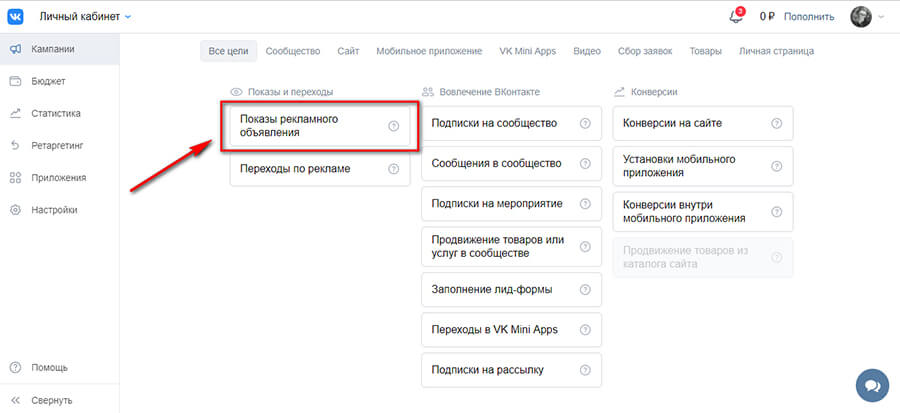Collapse the sidebar with Свернуть

pyautogui.click(x=50, y=400)
